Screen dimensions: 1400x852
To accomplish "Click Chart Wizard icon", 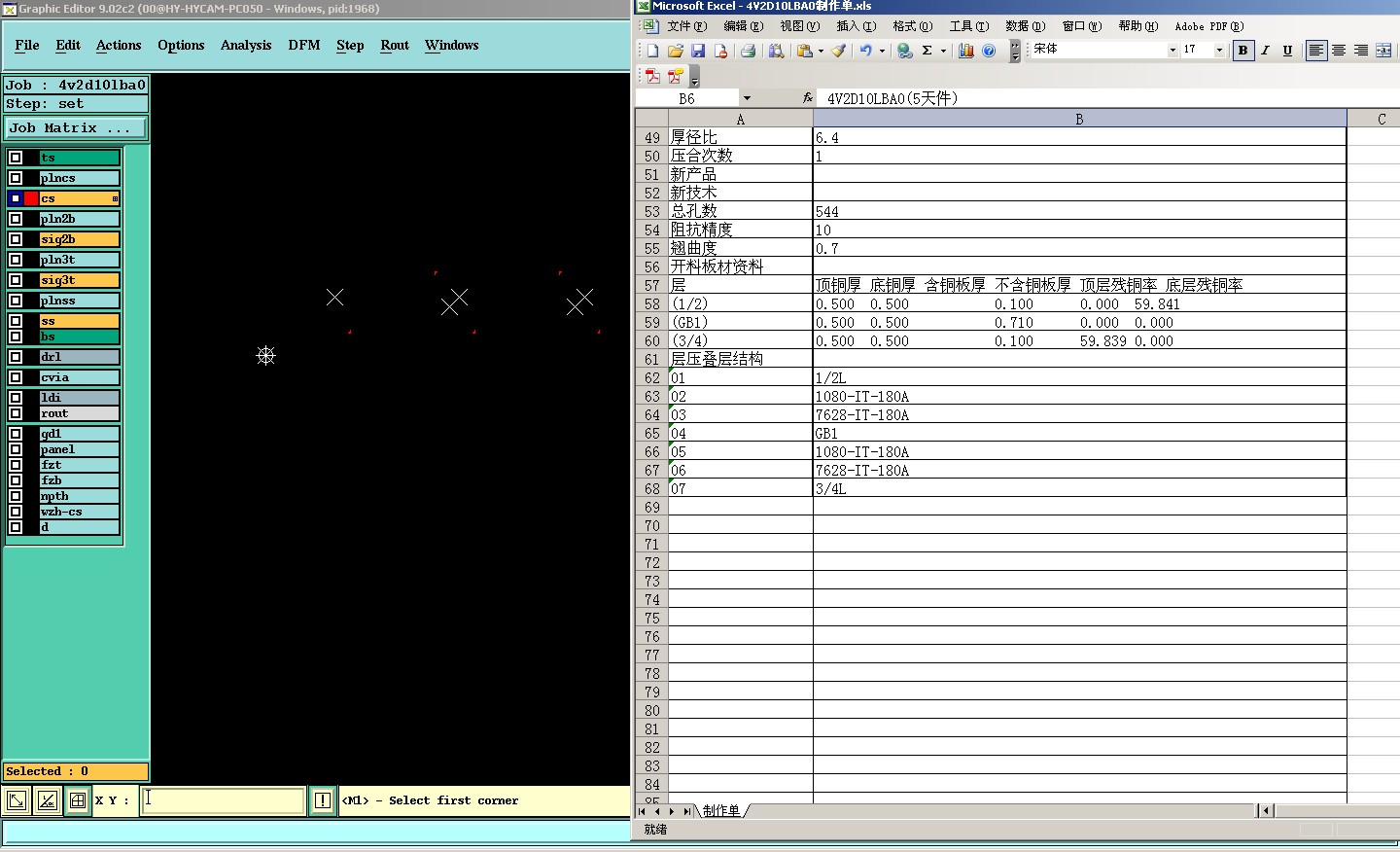I will pos(966,51).
